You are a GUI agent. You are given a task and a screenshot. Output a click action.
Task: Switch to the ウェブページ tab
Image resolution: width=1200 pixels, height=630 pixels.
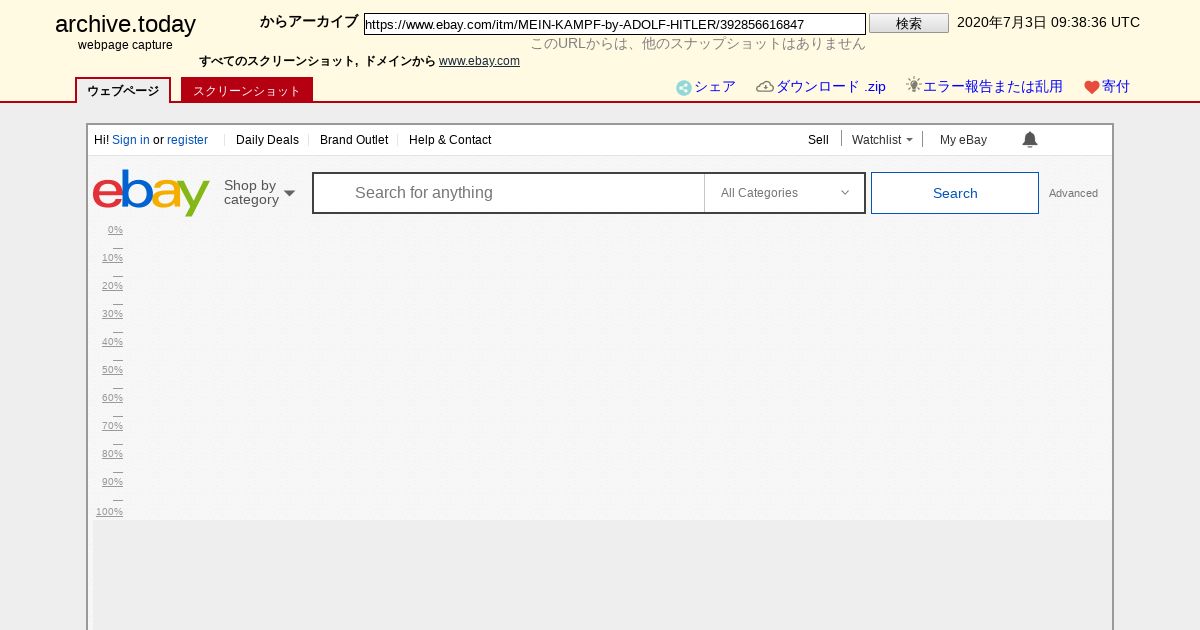click(123, 90)
